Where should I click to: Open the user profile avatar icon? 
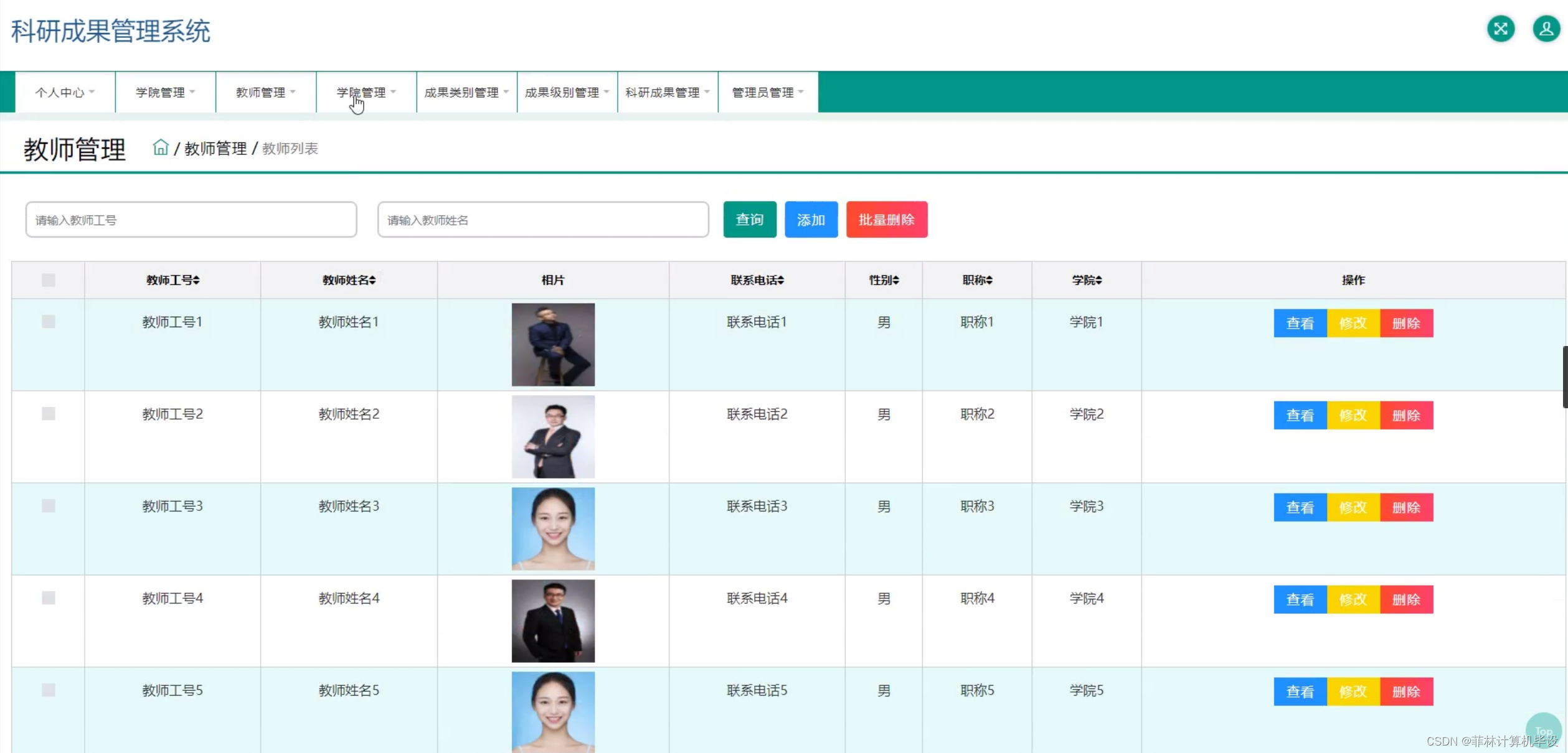(1546, 29)
